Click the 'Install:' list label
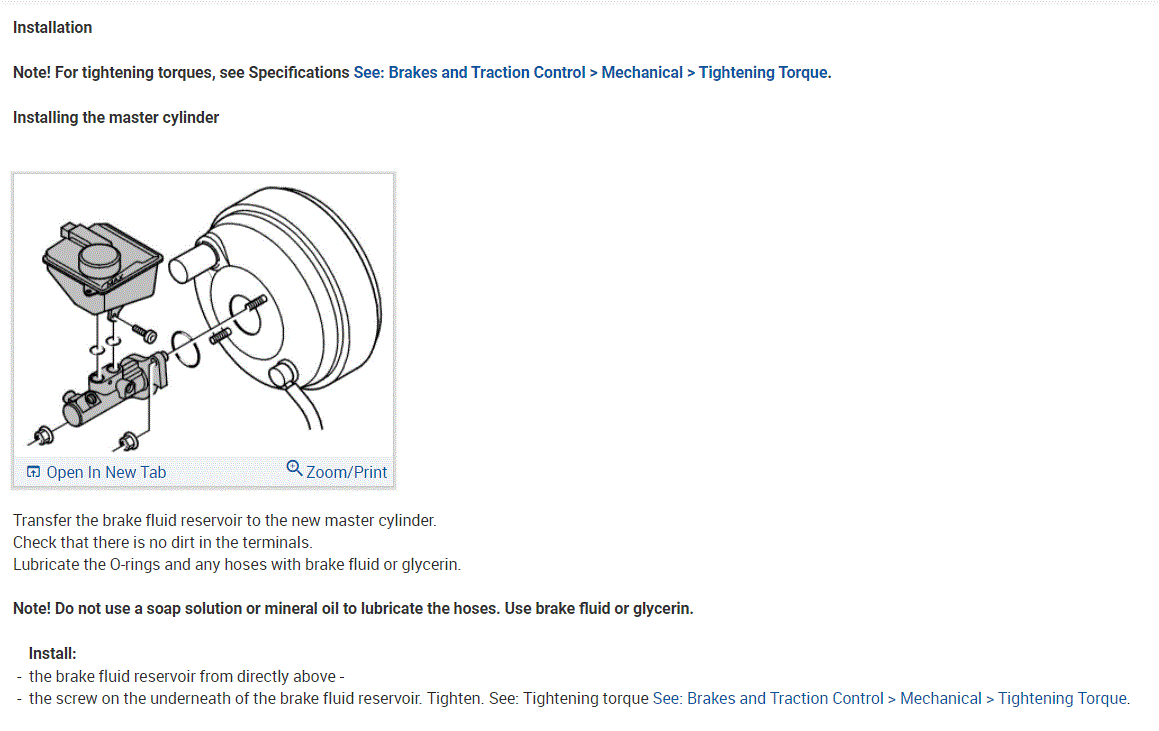This screenshot has width=1159, height=731. click(x=52, y=653)
